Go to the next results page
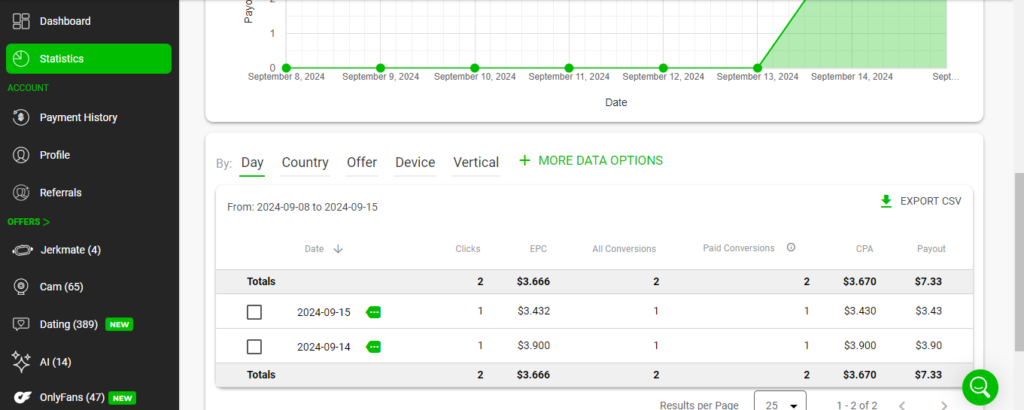The height and width of the screenshot is (410, 1024). (945, 405)
